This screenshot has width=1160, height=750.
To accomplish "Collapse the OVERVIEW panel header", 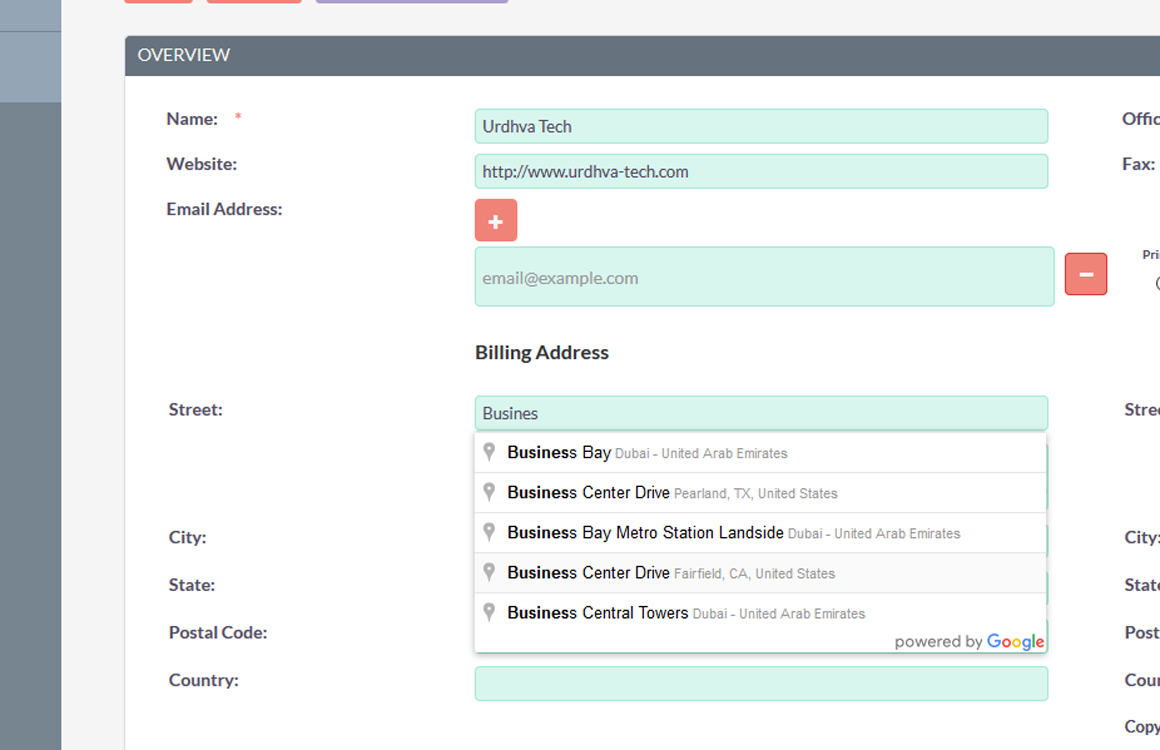I will point(184,55).
